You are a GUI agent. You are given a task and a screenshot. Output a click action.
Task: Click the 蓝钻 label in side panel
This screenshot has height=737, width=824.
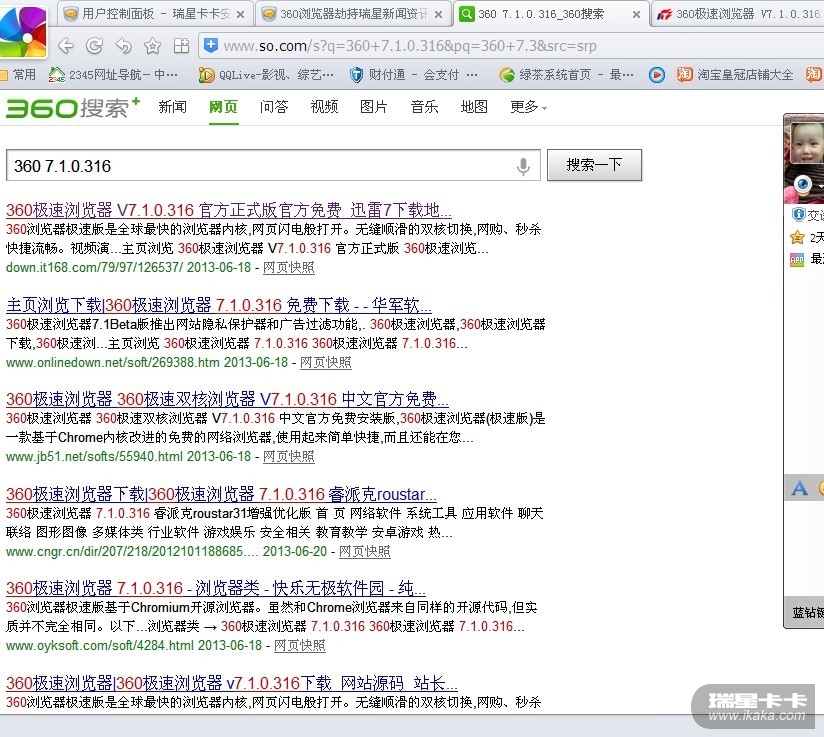pyautogui.click(x=808, y=612)
